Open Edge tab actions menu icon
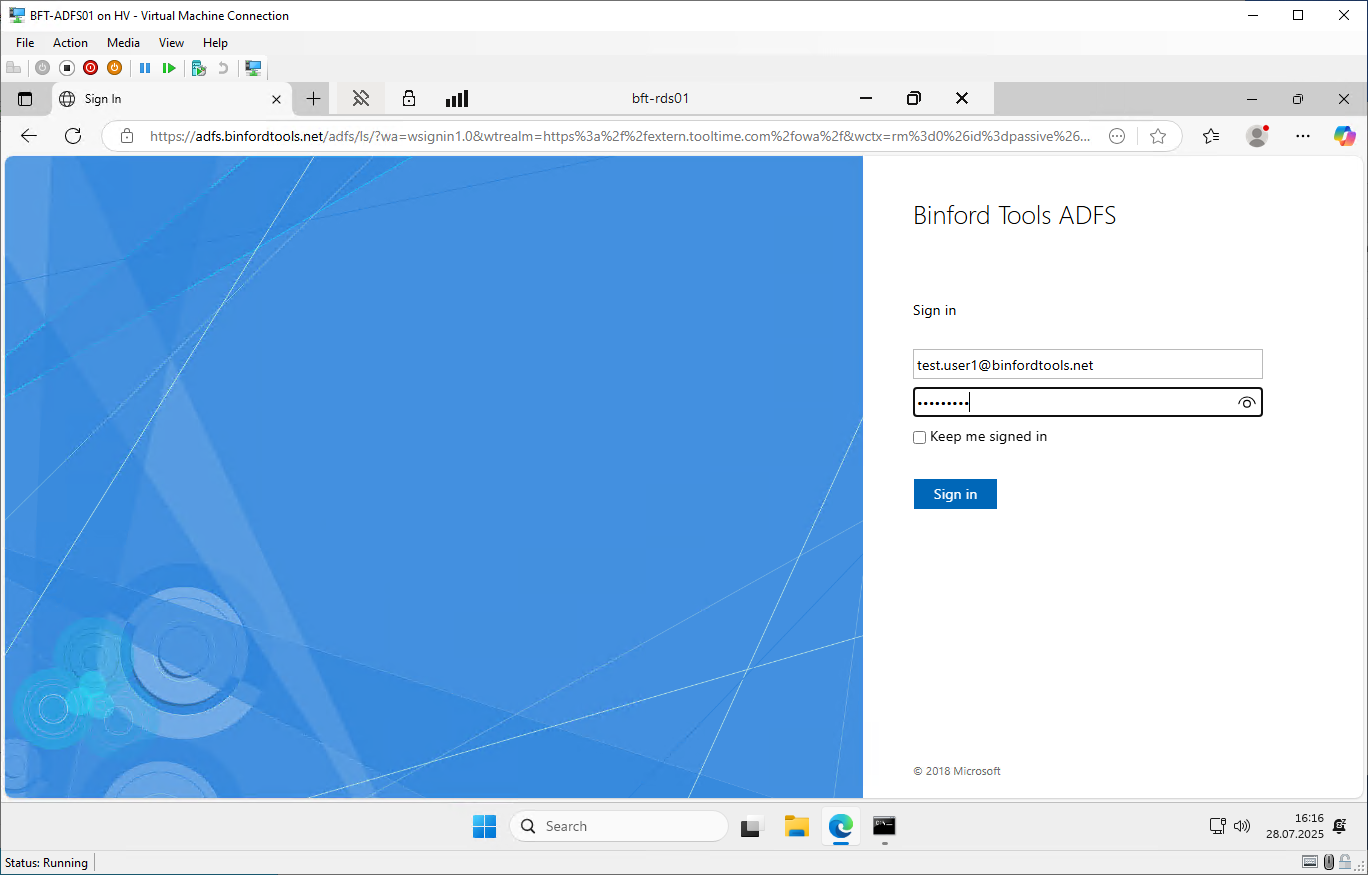This screenshot has height=875, width=1368. coord(25,99)
